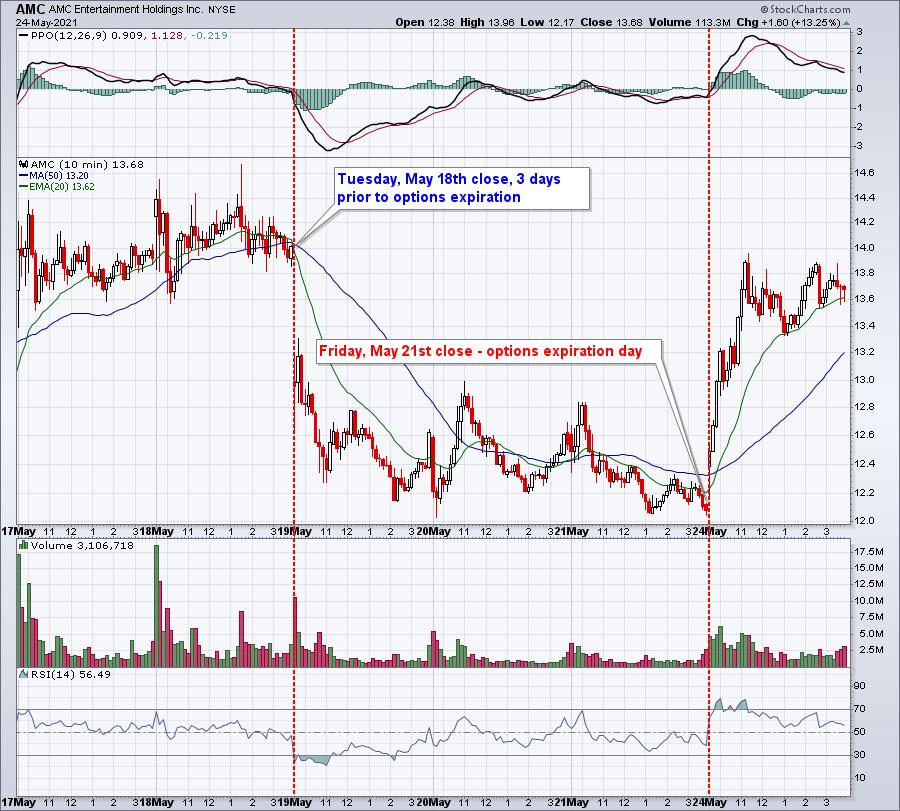Select the 'Close 13.68' header value
This screenshot has width=900, height=811.
point(611,22)
